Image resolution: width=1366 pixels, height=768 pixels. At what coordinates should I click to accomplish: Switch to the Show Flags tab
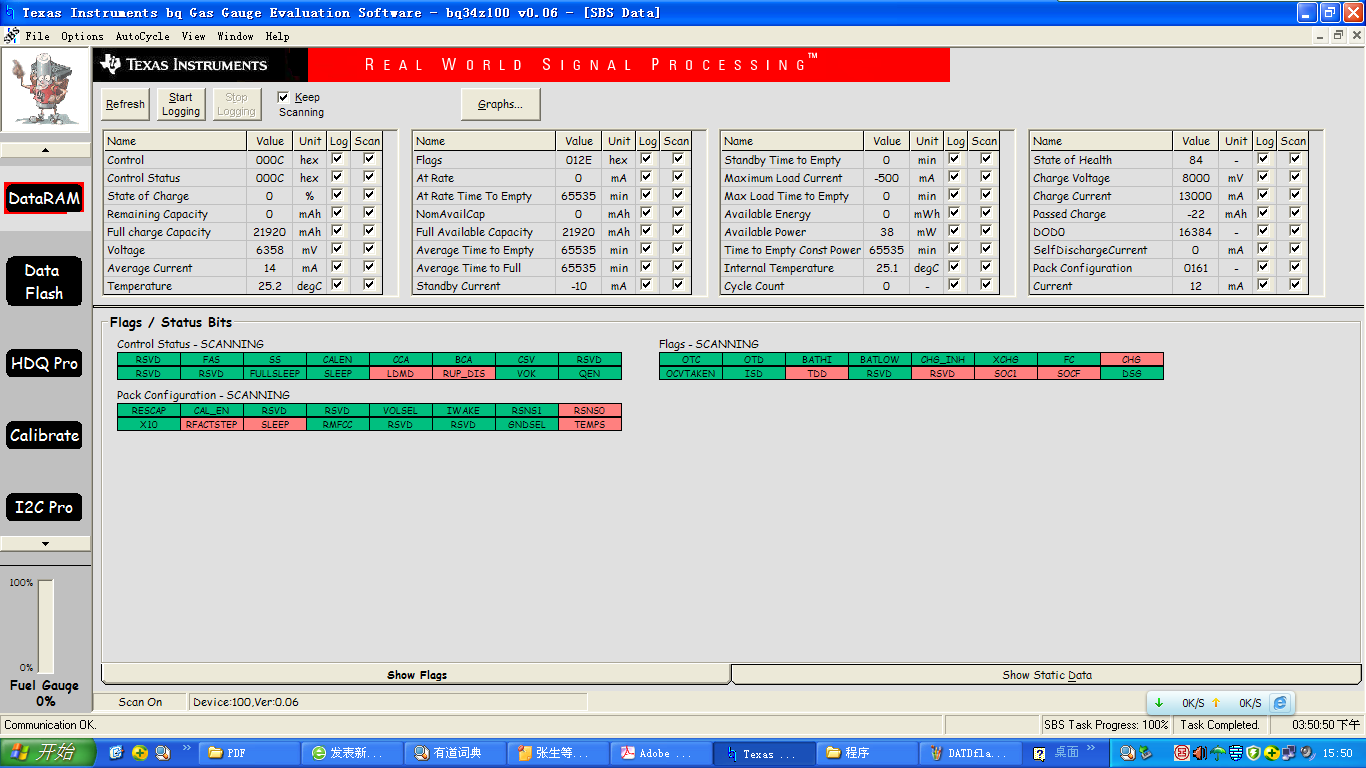coord(416,675)
